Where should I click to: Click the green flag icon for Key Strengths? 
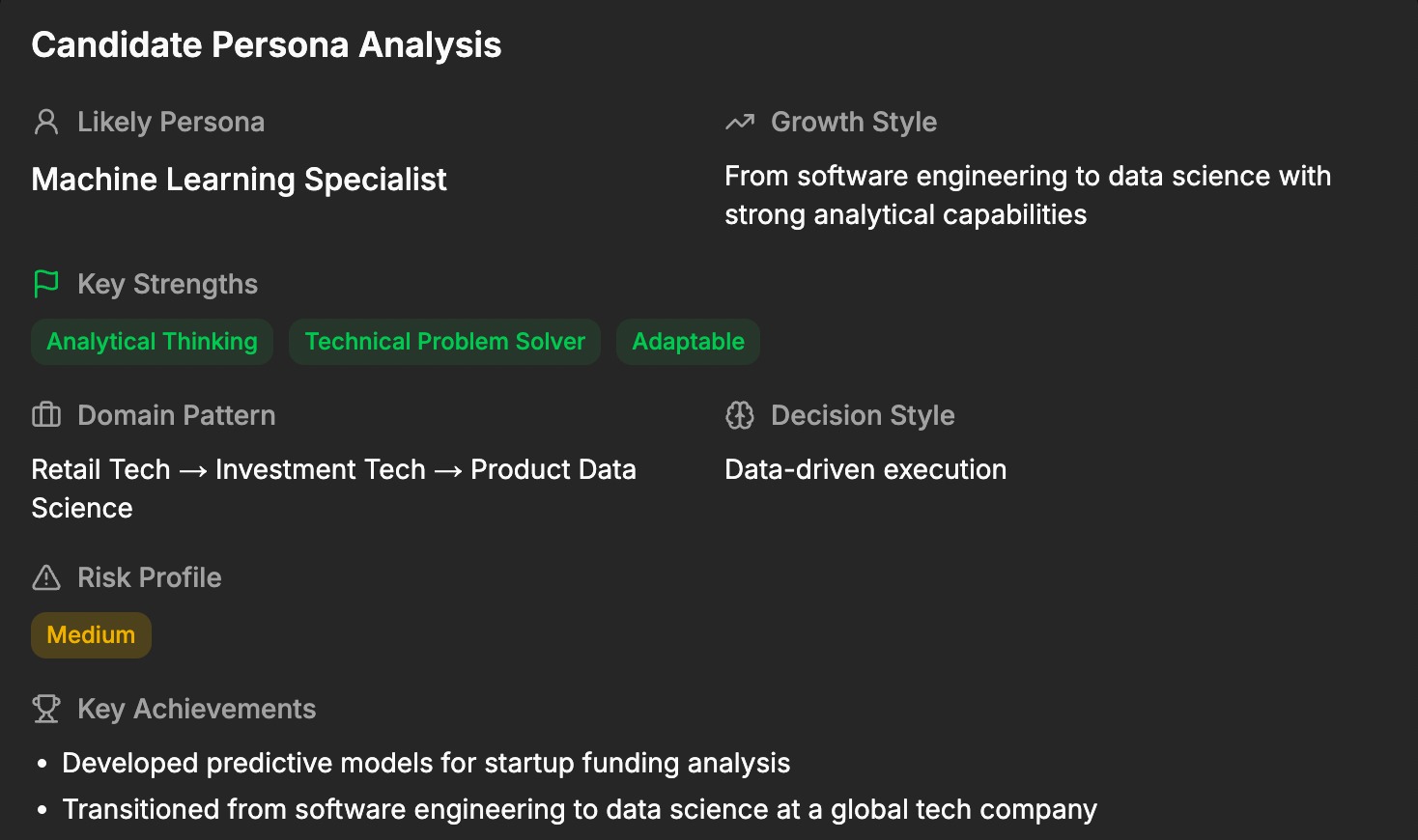pyautogui.click(x=46, y=284)
